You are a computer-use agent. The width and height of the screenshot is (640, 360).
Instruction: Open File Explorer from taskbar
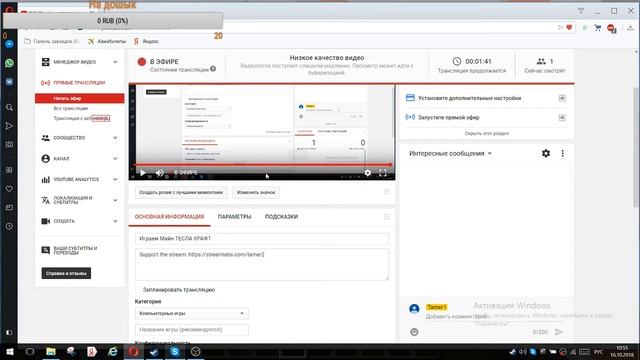tap(51, 351)
